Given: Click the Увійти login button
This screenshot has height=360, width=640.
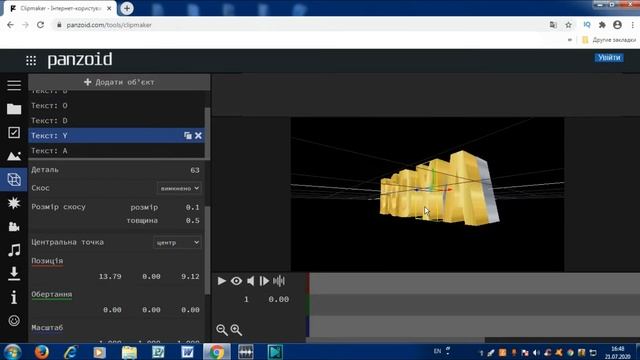Looking at the screenshot, I should (609, 58).
